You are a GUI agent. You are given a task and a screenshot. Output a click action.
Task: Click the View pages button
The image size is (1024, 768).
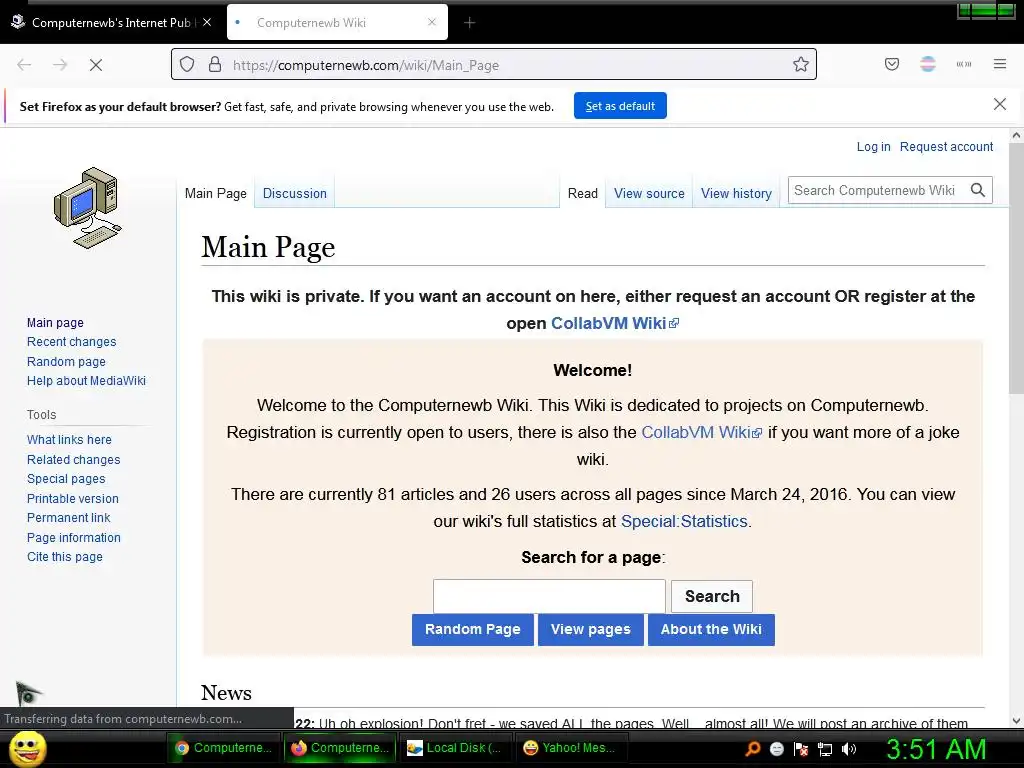click(x=590, y=630)
